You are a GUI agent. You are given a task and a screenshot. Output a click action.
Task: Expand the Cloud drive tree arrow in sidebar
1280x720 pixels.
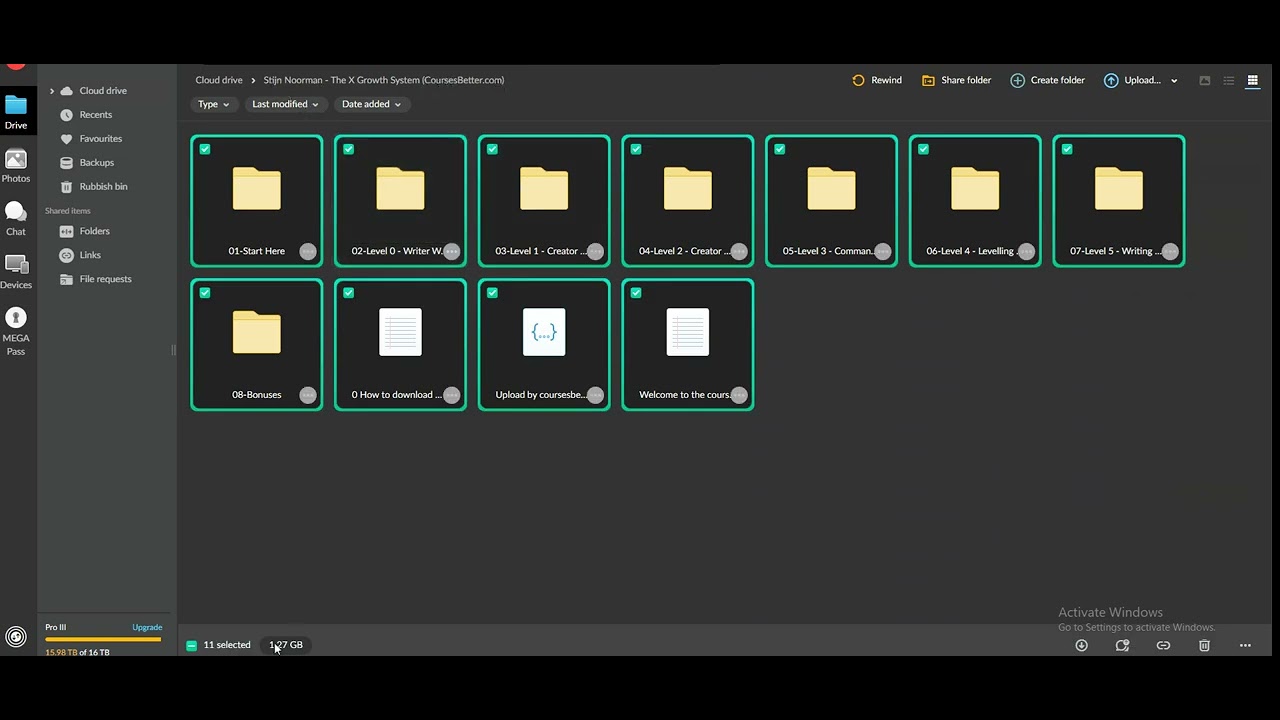(x=52, y=91)
